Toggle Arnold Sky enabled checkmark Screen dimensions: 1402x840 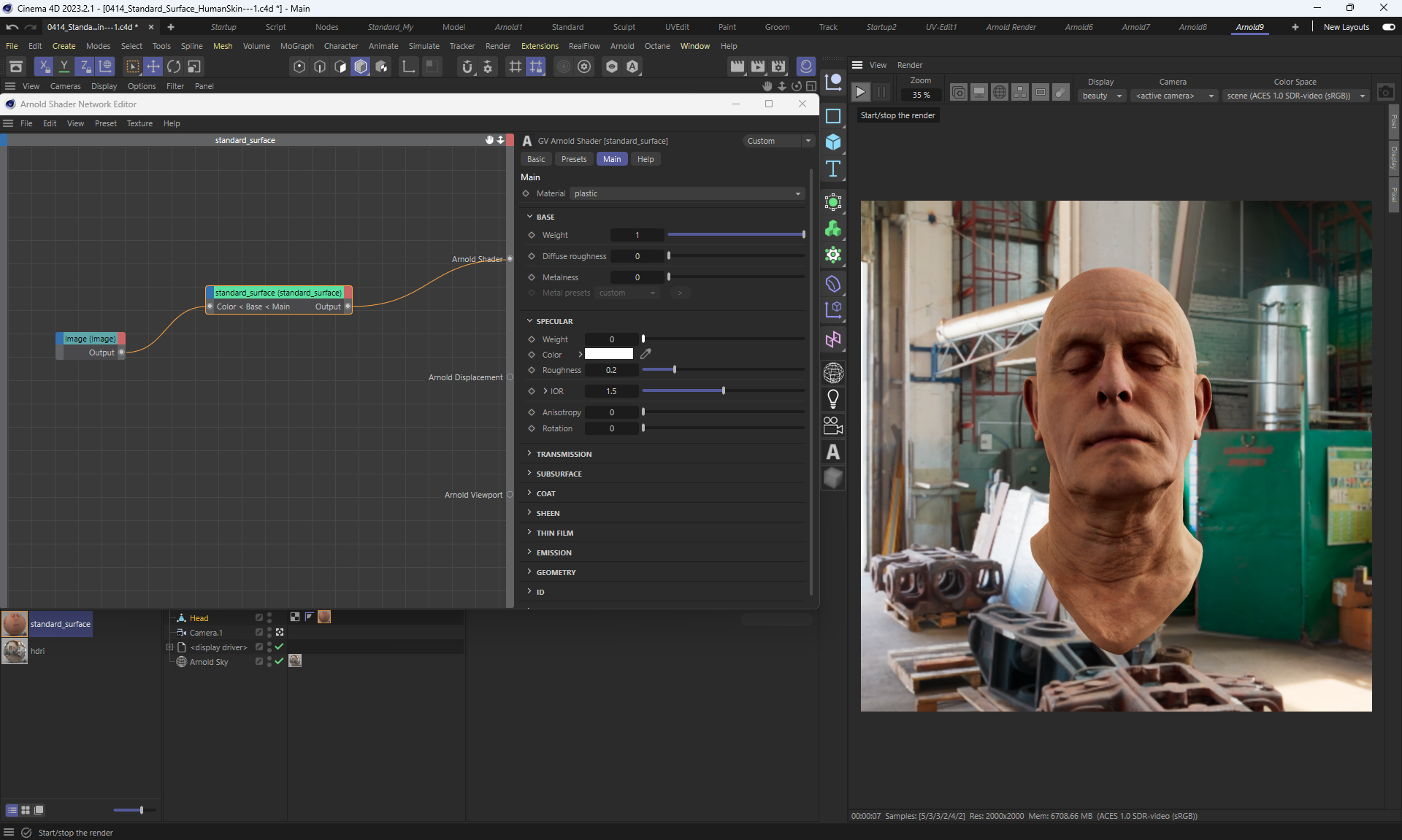point(279,661)
